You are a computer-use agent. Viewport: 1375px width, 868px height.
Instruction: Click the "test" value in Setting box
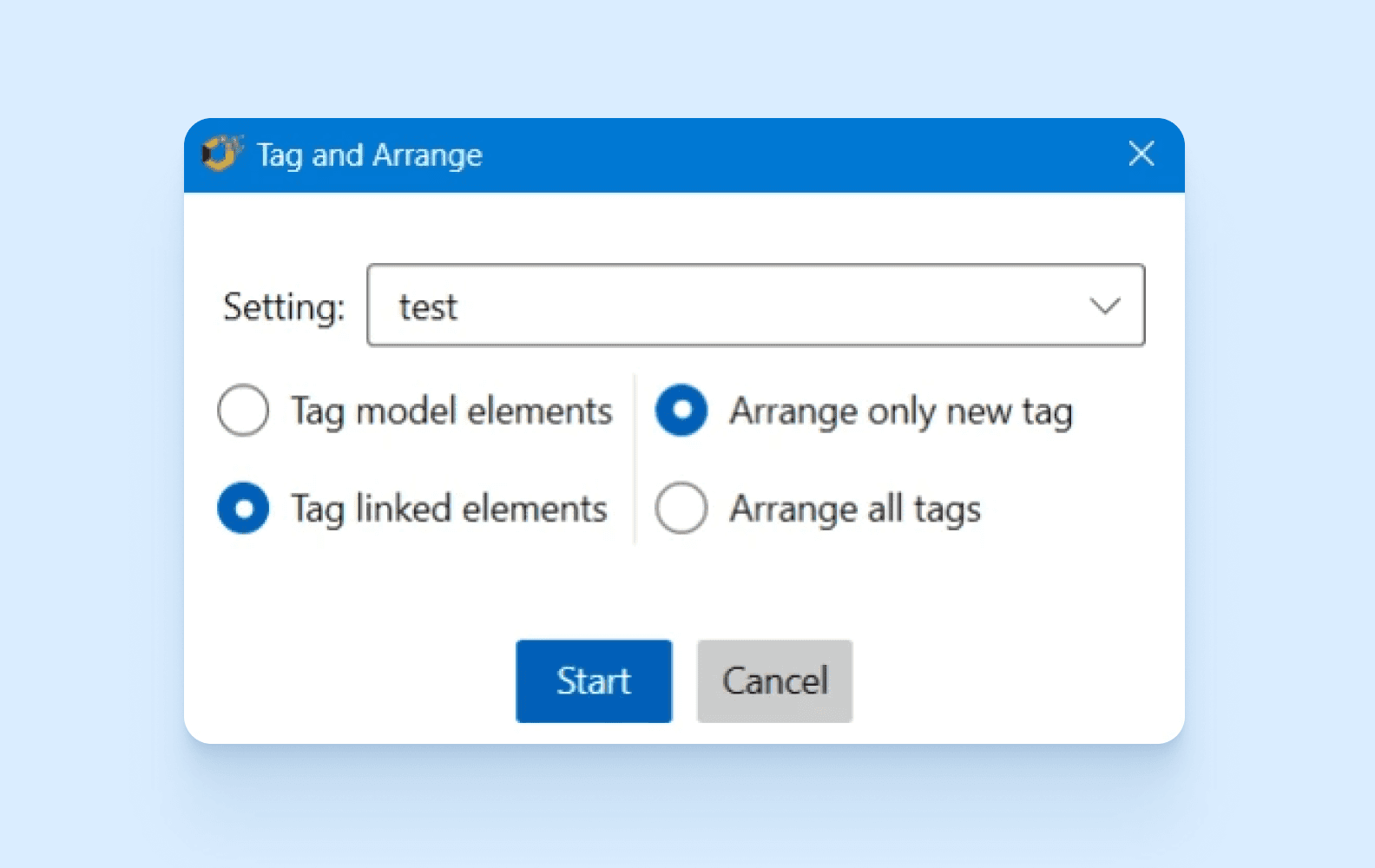click(427, 307)
